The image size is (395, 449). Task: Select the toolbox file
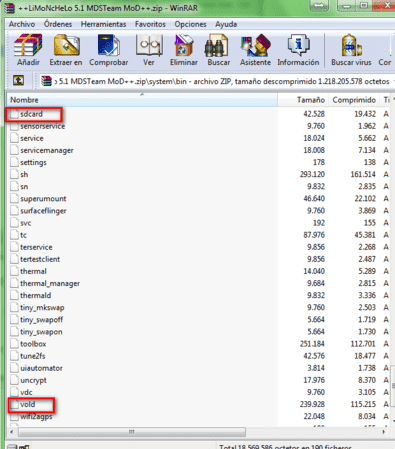(33, 344)
